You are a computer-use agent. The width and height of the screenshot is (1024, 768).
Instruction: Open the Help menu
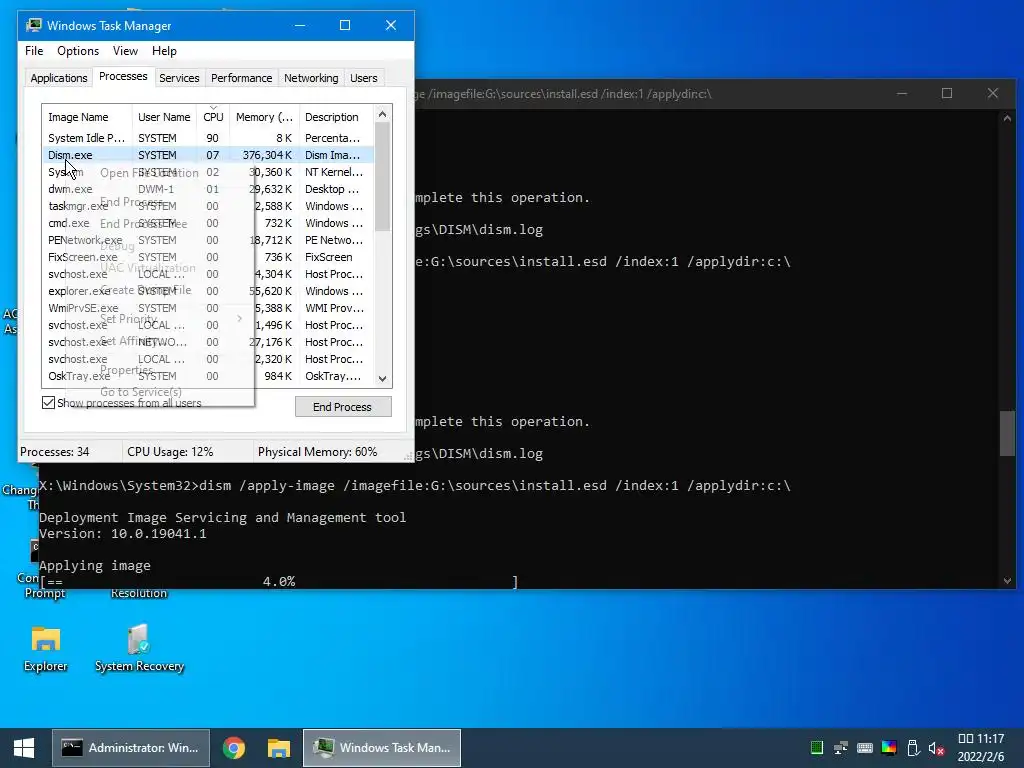[x=164, y=51]
